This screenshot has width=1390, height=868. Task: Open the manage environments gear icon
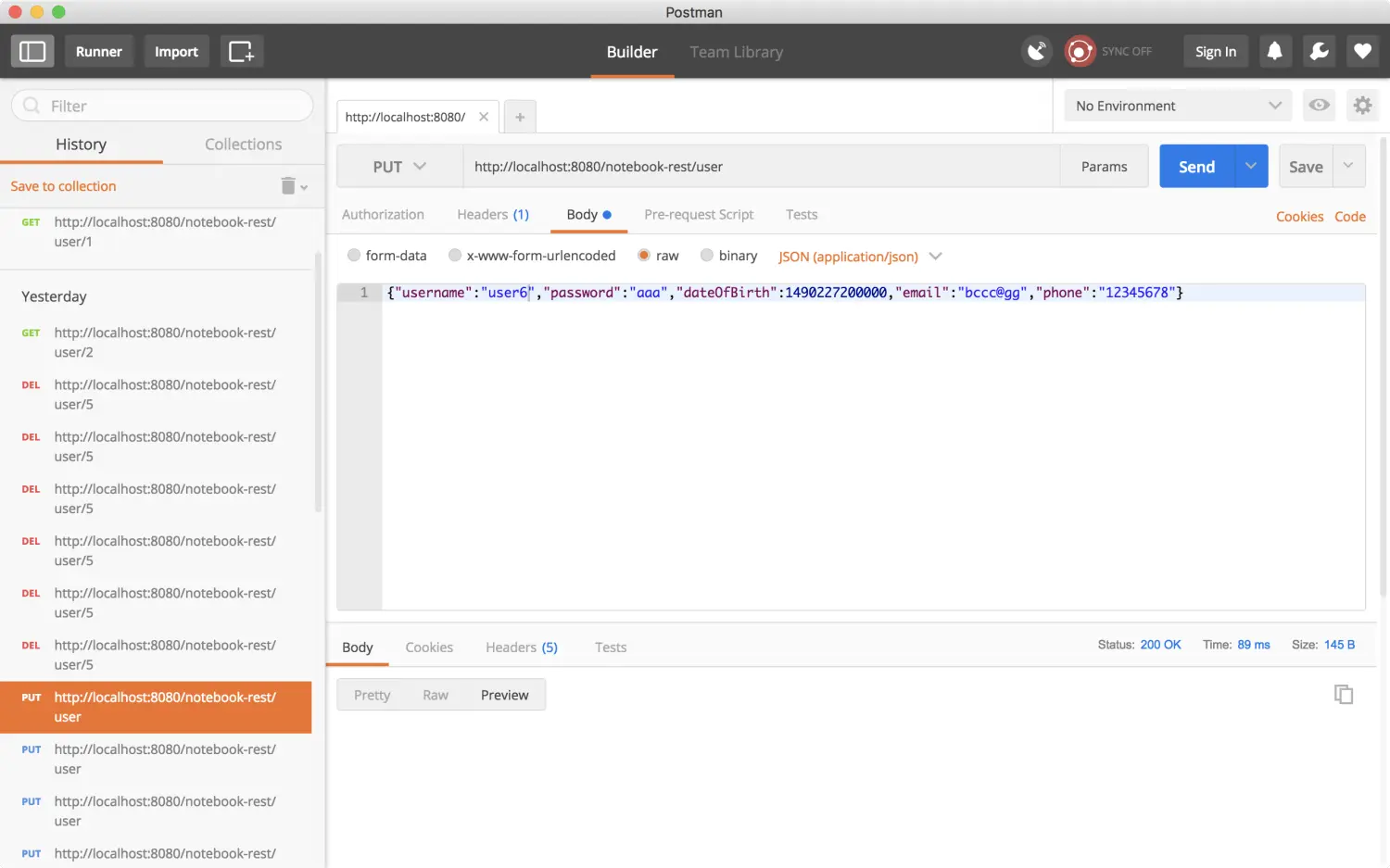(x=1362, y=106)
